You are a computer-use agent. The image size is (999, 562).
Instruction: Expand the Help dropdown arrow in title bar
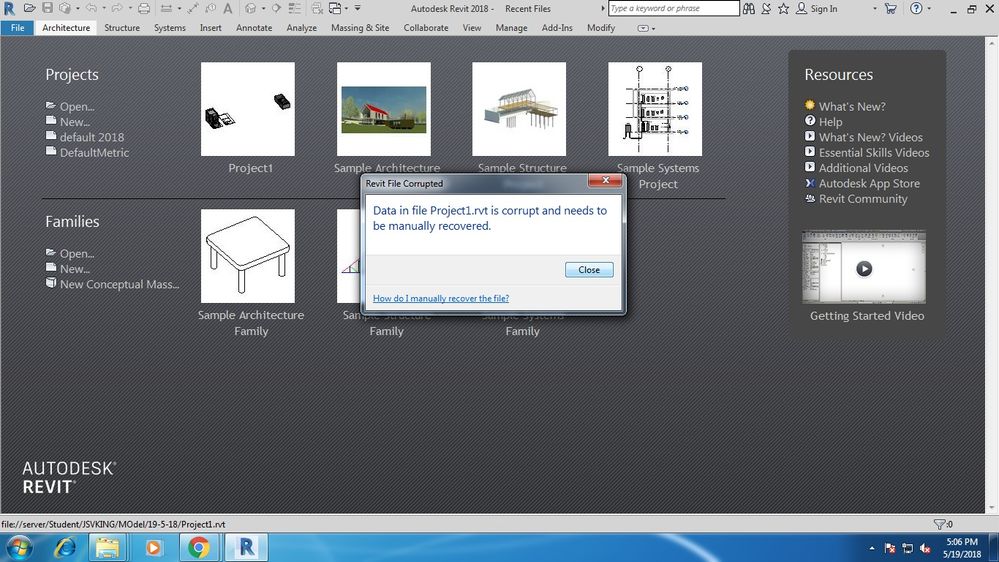coord(930,9)
